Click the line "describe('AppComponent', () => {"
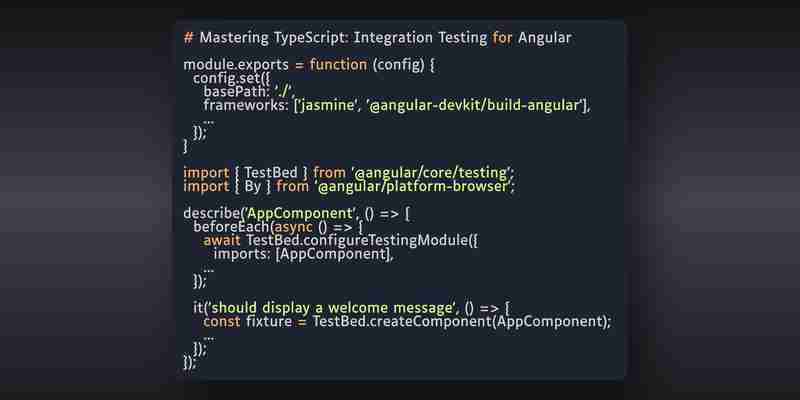This screenshot has width=800, height=400. [x=296, y=213]
